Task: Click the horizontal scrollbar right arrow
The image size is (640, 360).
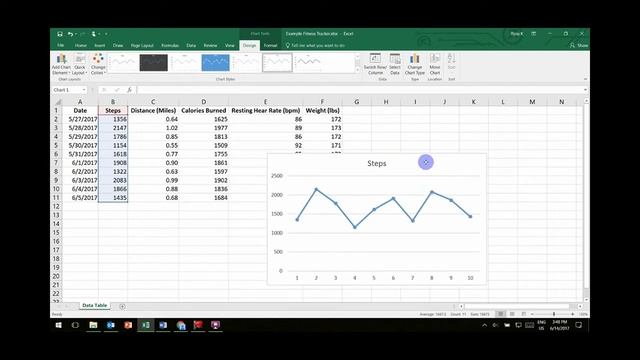Action: (x=580, y=306)
